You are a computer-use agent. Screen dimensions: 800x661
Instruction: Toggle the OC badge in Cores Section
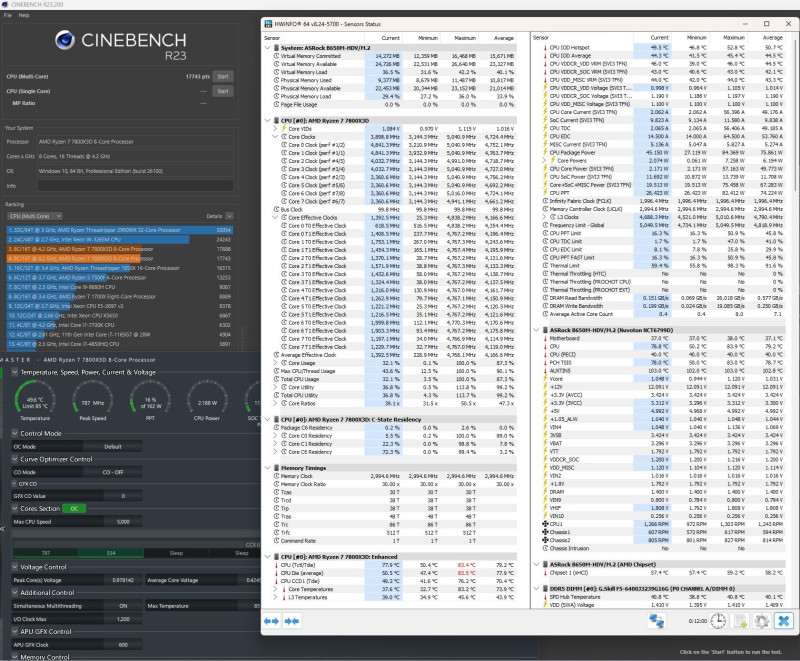pos(74,509)
